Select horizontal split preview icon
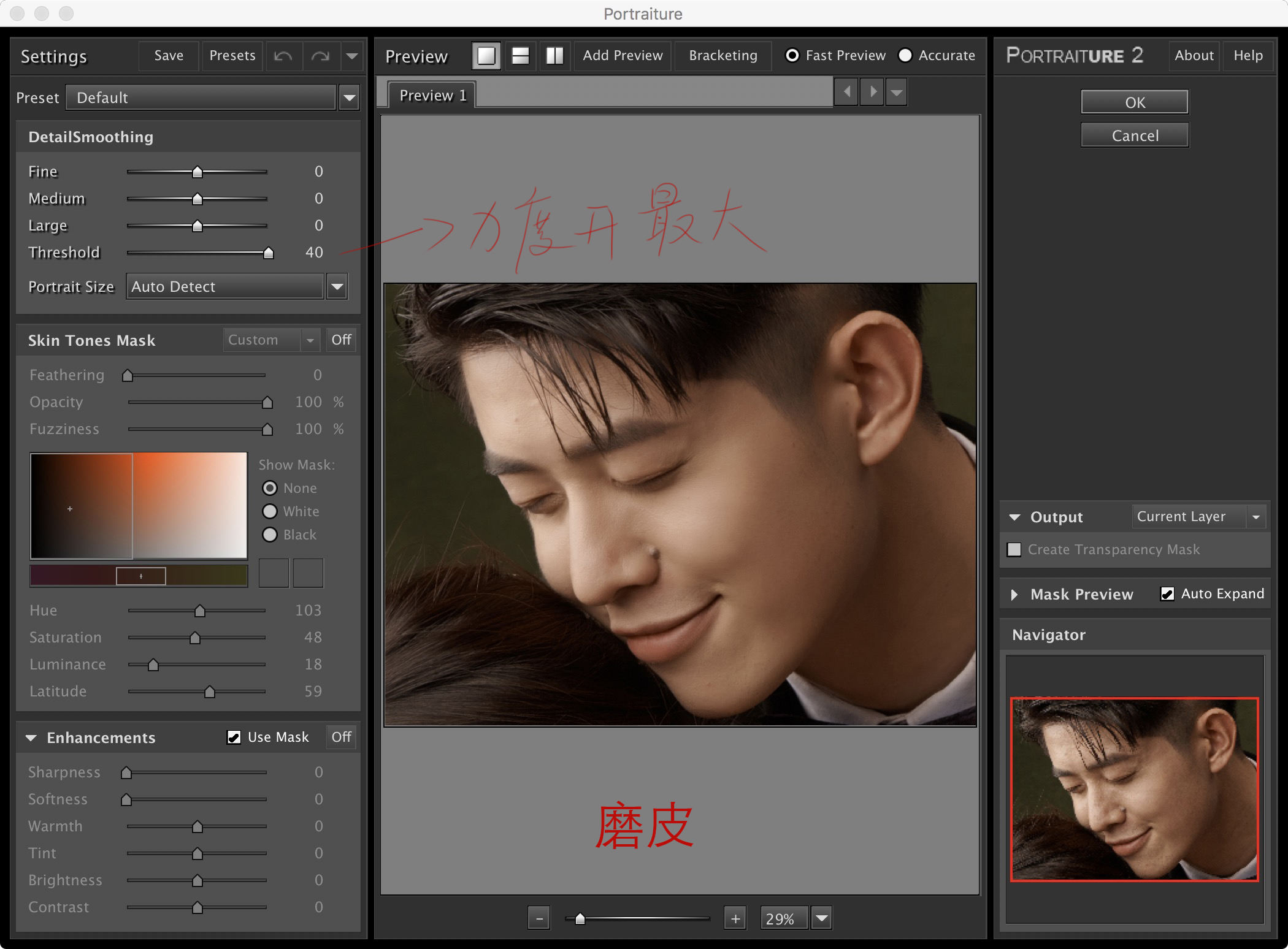 pyautogui.click(x=520, y=56)
